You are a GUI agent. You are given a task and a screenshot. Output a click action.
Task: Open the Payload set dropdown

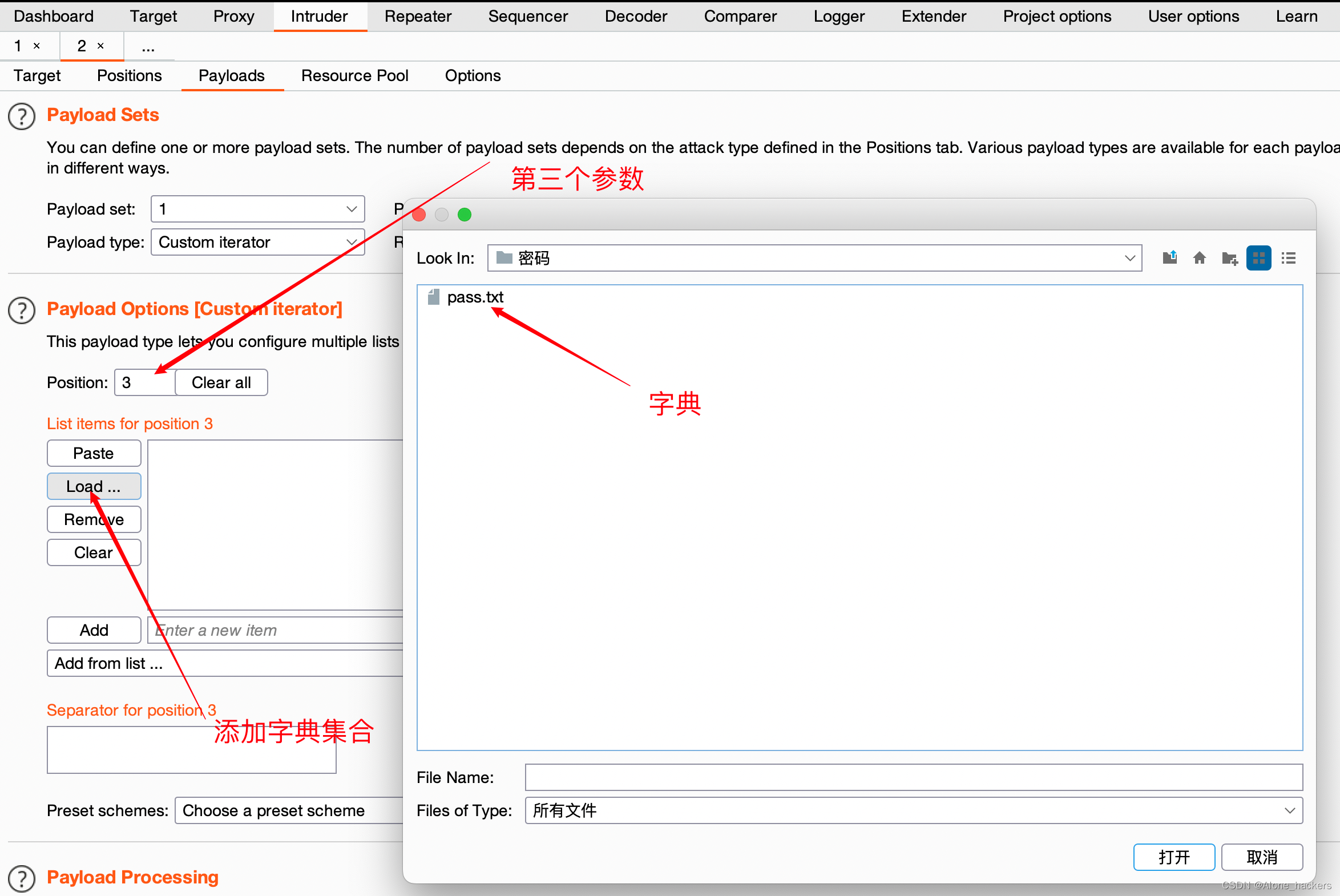[x=258, y=209]
